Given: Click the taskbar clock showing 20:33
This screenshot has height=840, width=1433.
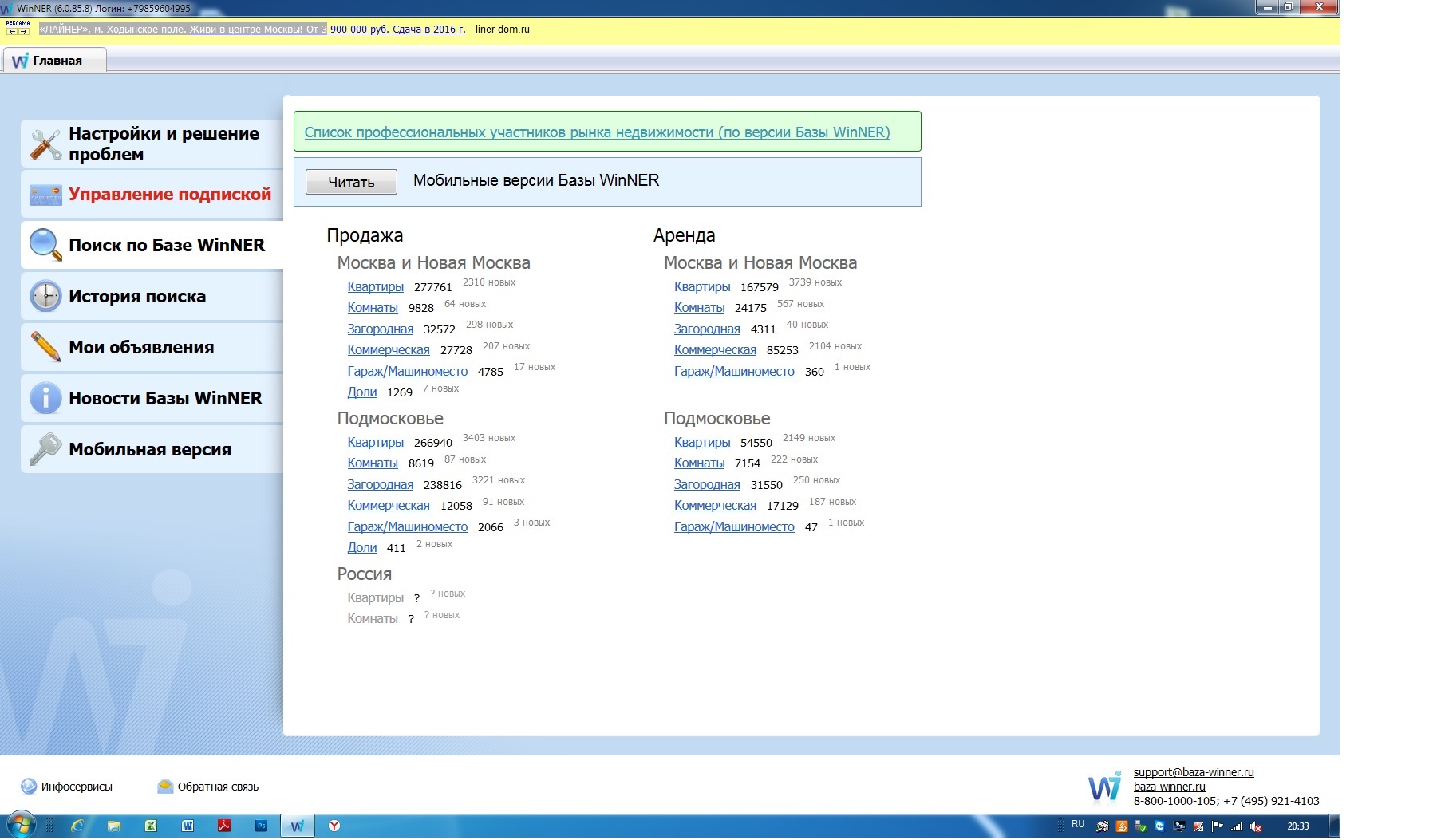Looking at the screenshot, I should pos(1298,826).
